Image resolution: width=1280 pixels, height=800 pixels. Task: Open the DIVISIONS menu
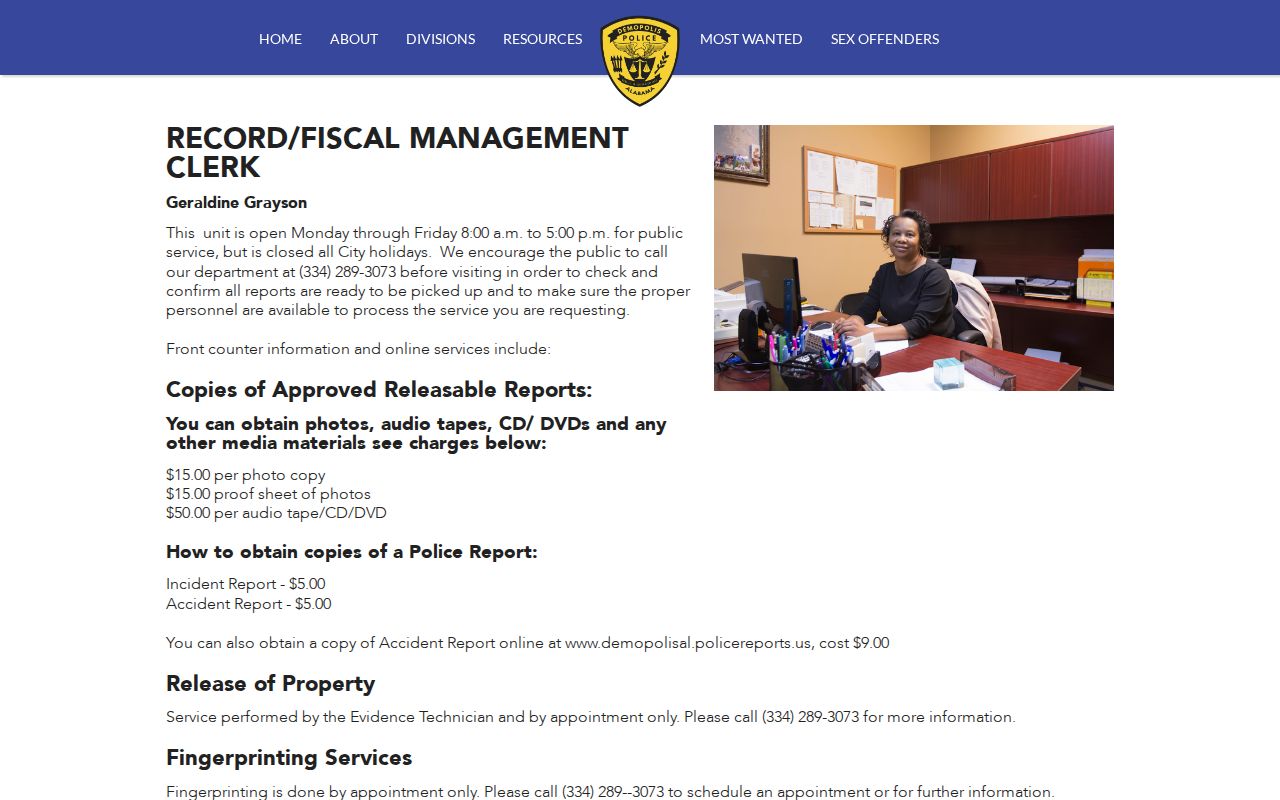[x=440, y=39]
